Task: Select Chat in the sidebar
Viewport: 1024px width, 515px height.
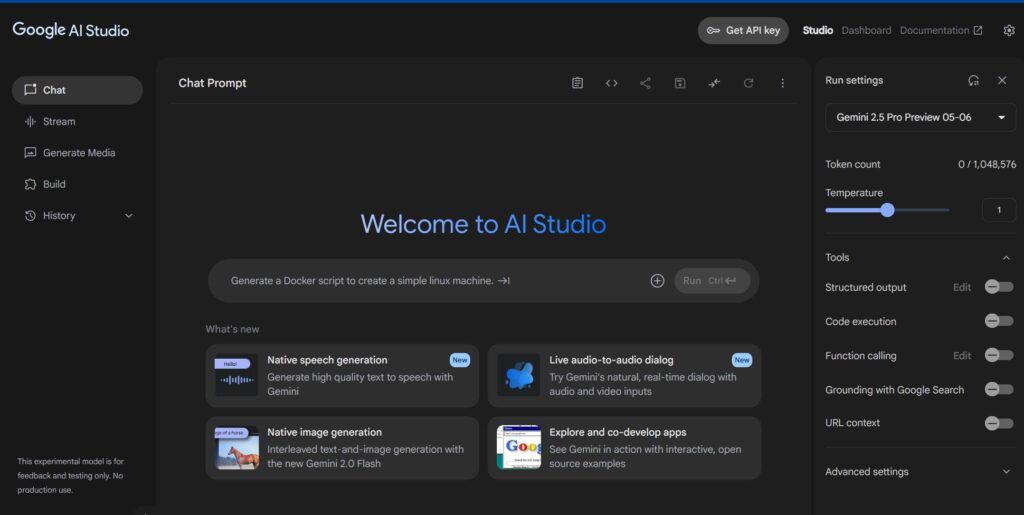Action: click(77, 90)
